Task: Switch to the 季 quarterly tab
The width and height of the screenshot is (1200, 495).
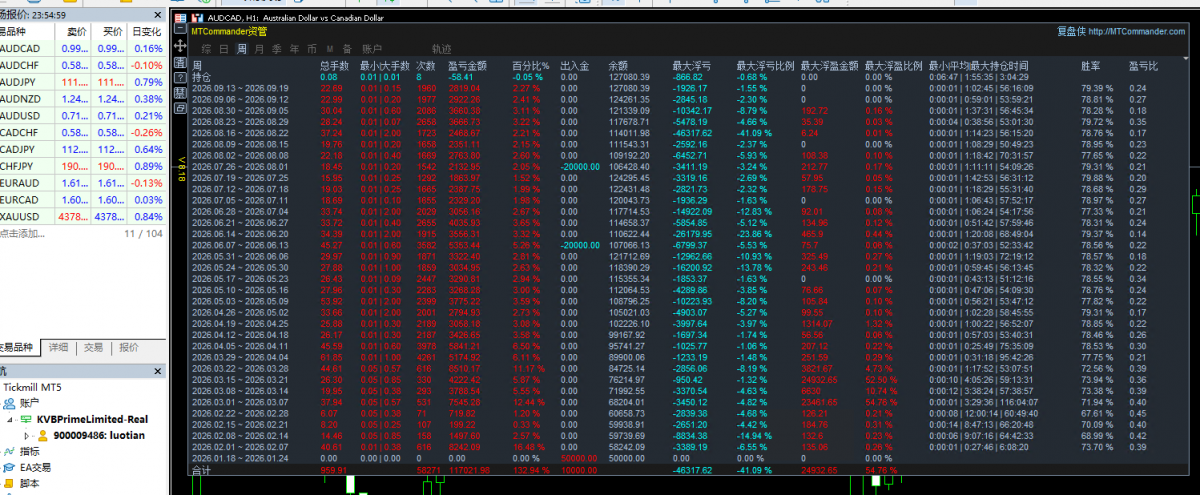Action: pyautogui.click(x=276, y=48)
